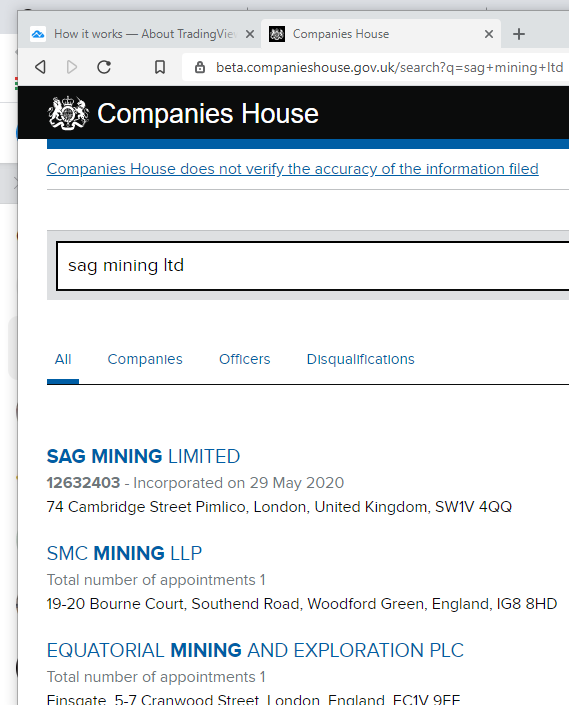Open the accuracy of information notice link
This screenshot has width=569, height=705.
click(293, 169)
